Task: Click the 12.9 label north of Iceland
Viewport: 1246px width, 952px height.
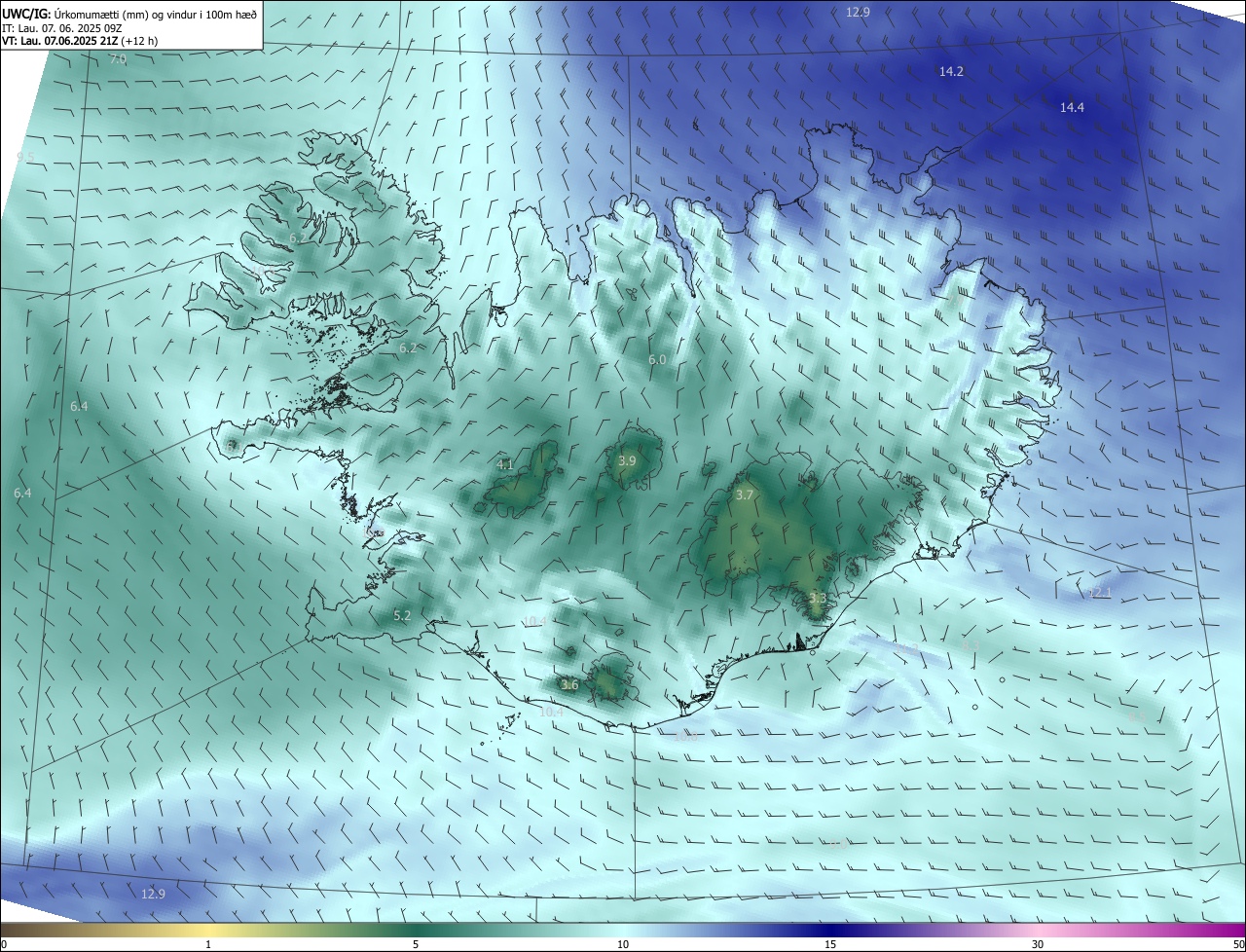Action: click(858, 13)
